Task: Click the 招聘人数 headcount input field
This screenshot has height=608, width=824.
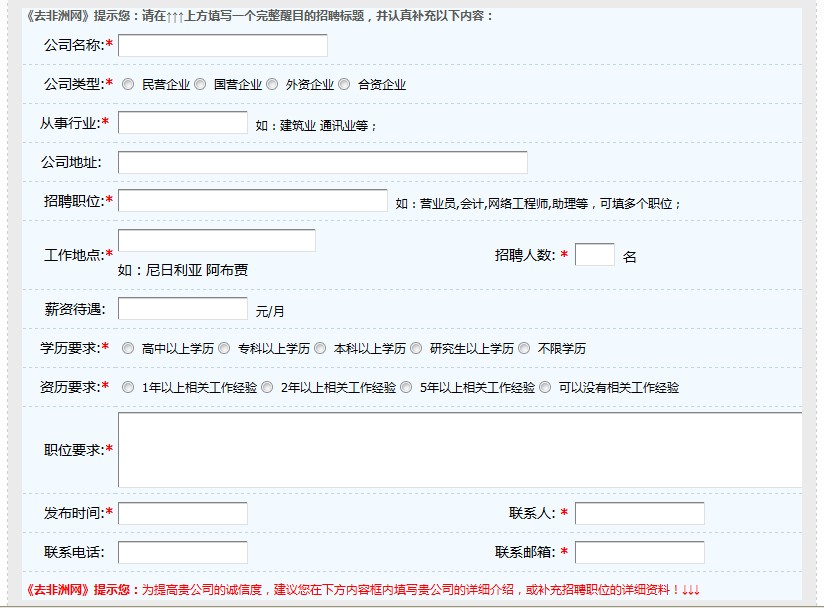Action: pos(594,254)
